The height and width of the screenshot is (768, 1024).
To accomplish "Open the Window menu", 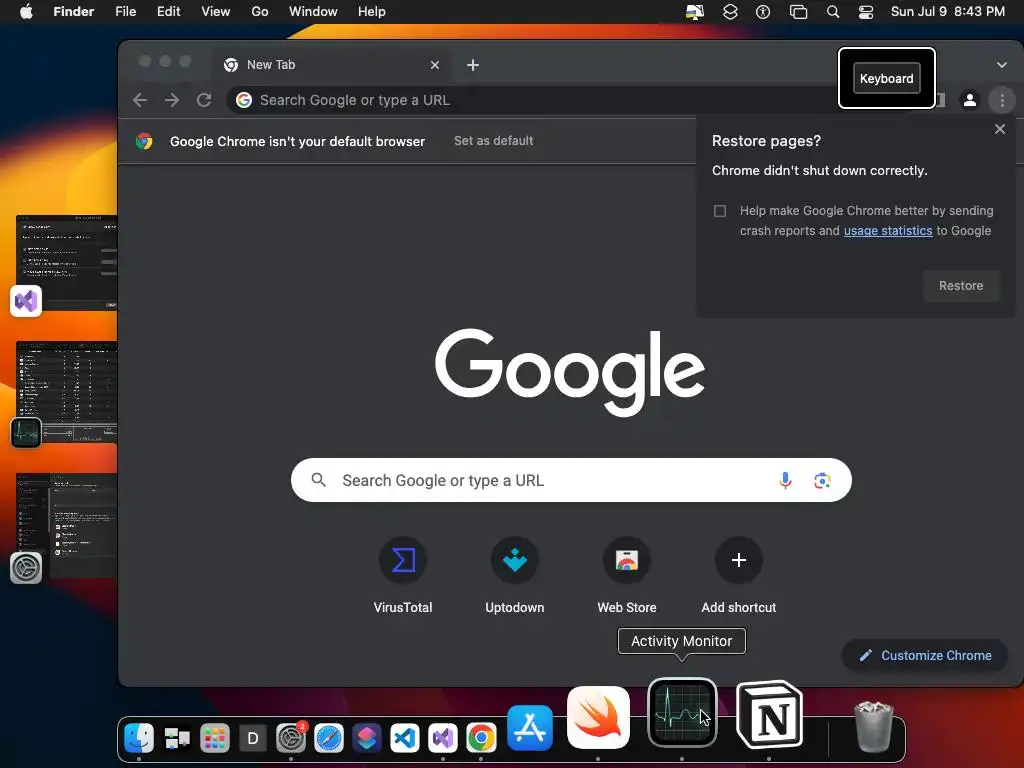I will tap(313, 11).
